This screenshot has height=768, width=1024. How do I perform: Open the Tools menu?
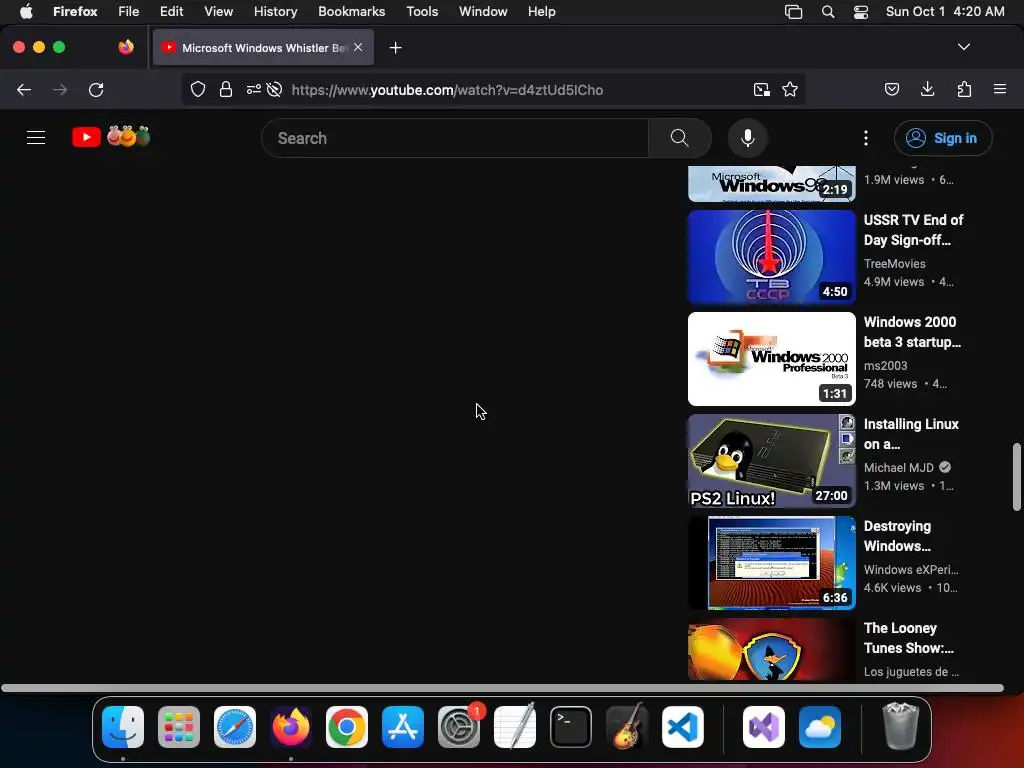[422, 11]
